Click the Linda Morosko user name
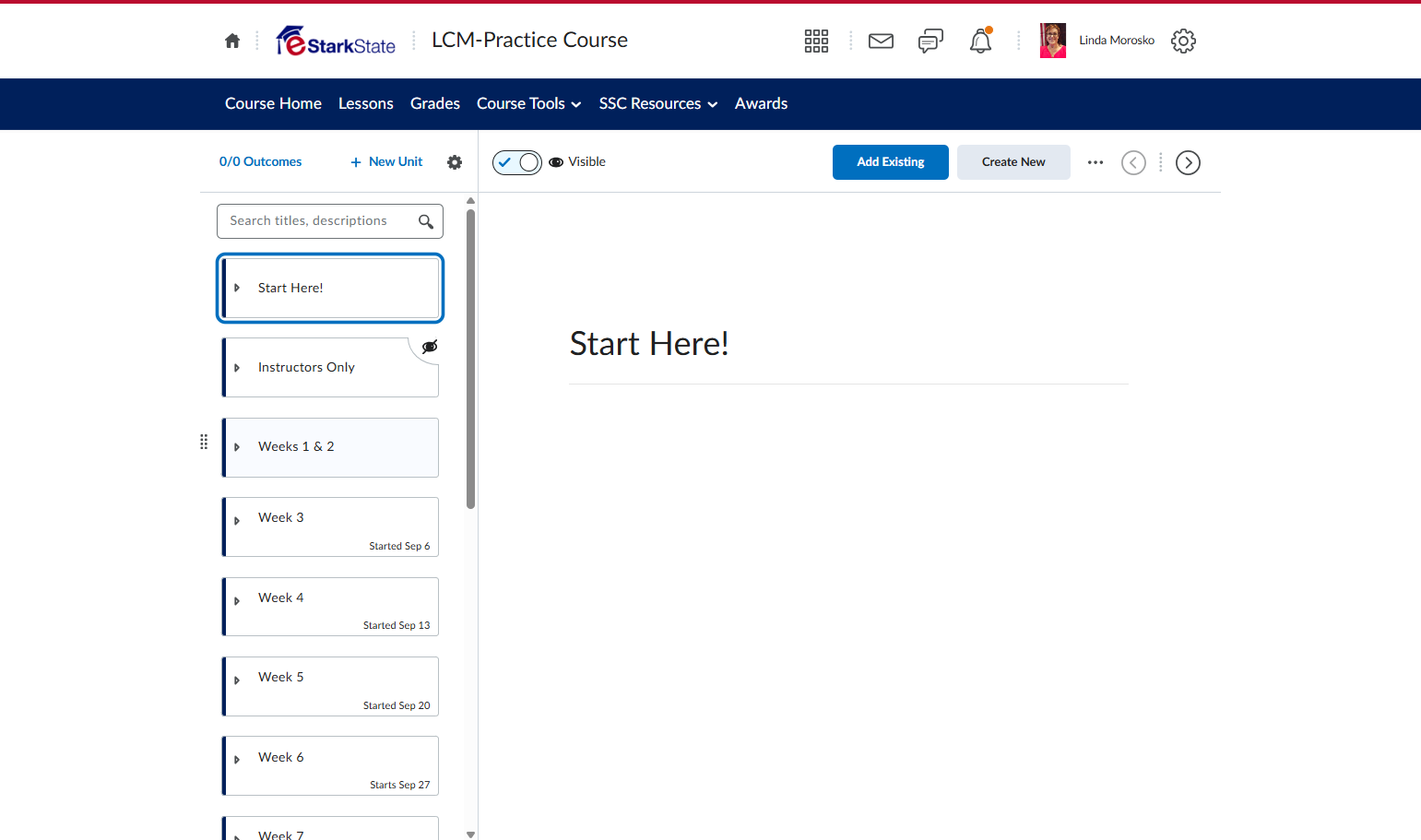 [x=1117, y=41]
